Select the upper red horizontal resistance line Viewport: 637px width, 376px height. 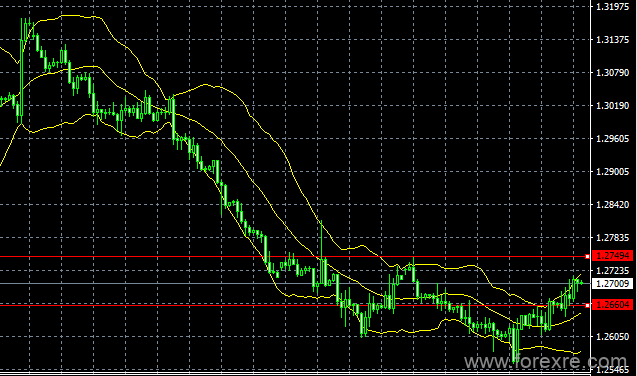pos(292,257)
